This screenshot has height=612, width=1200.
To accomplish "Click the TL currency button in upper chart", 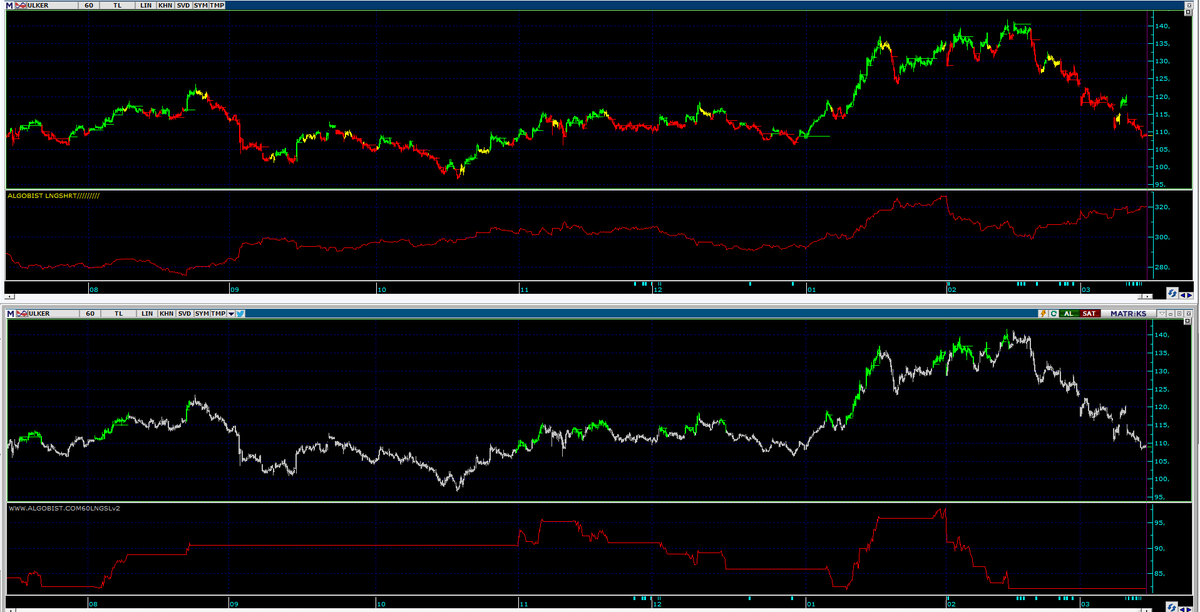I will 117,5.
